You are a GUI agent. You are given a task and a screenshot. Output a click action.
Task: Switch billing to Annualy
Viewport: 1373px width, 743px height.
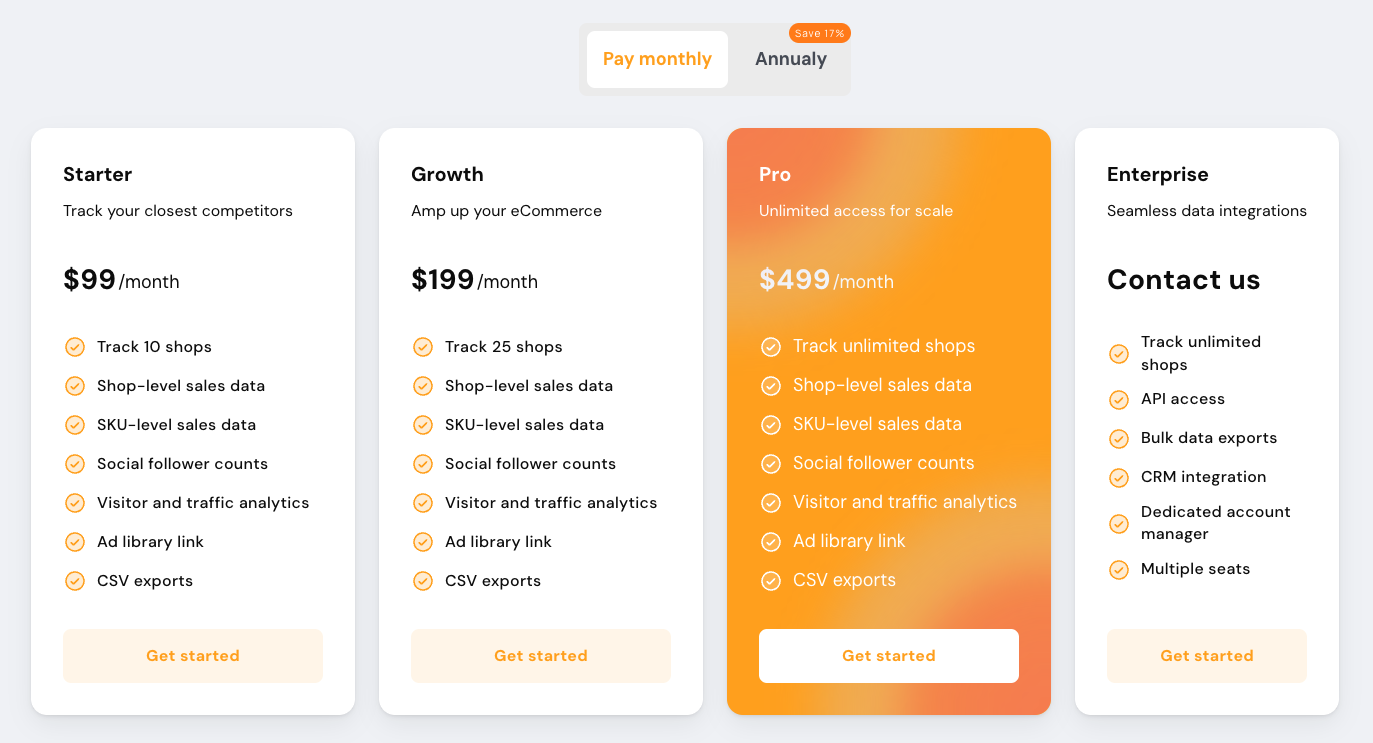[x=790, y=59]
